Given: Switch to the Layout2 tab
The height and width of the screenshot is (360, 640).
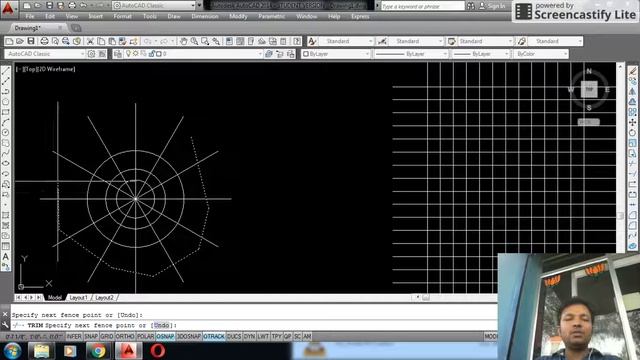Looking at the screenshot, I should (104, 298).
